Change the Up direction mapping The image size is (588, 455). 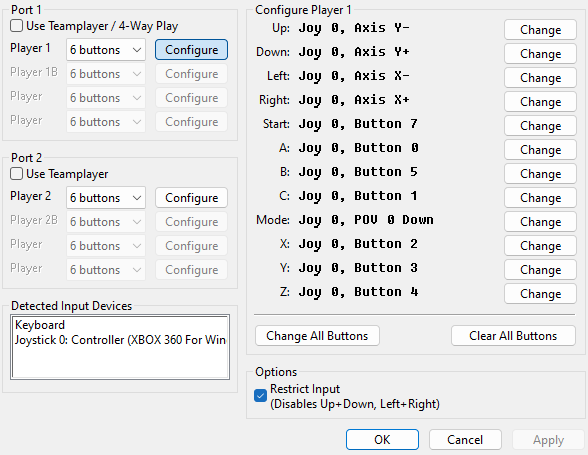click(x=540, y=30)
